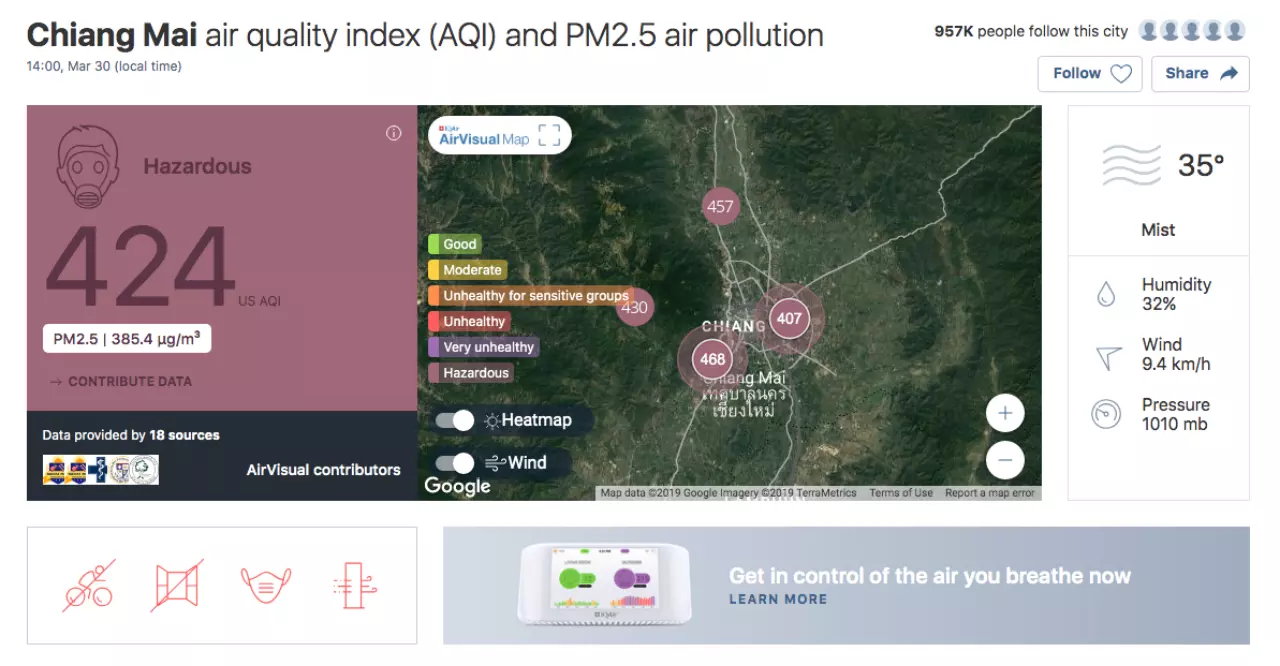Click the pressure gauge icon

[1106, 414]
